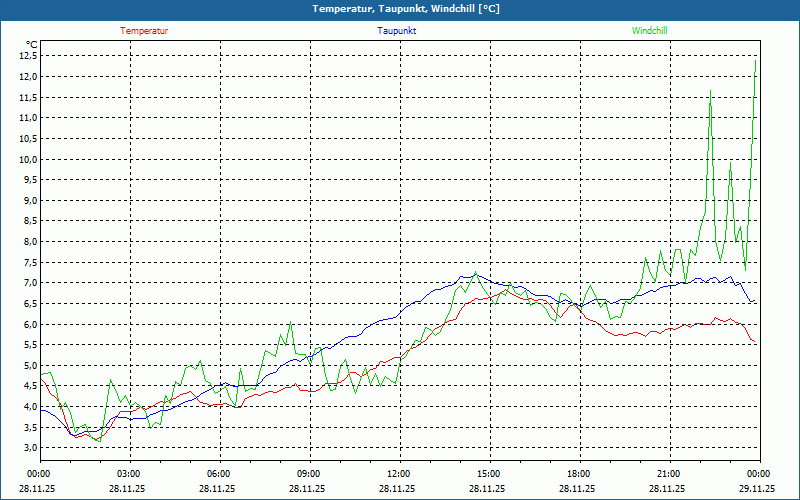
Task: Click the 3.0 value on the y-axis
Action: click(x=29, y=447)
